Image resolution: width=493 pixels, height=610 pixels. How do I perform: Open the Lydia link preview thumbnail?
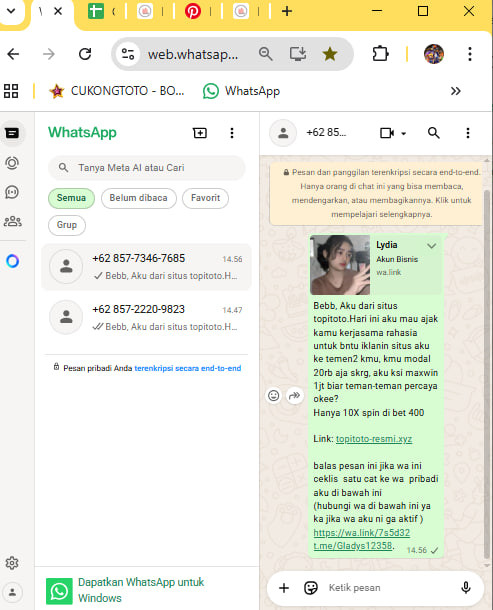click(x=340, y=265)
